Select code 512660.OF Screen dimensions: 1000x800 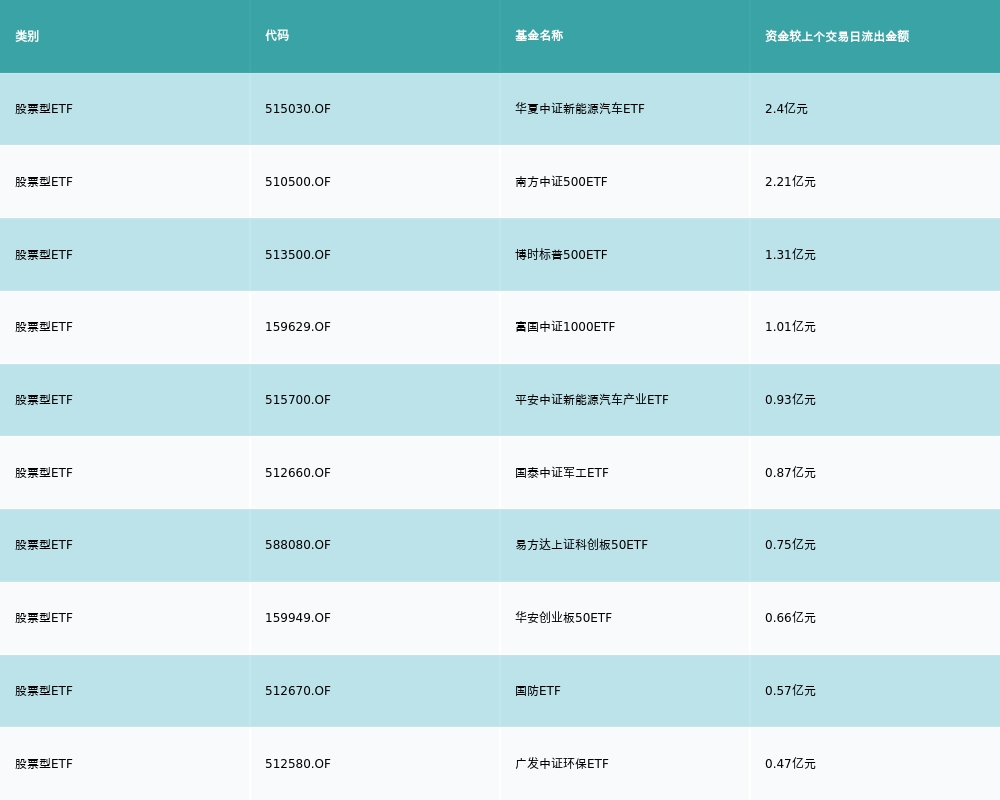click(x=298, y=473)
